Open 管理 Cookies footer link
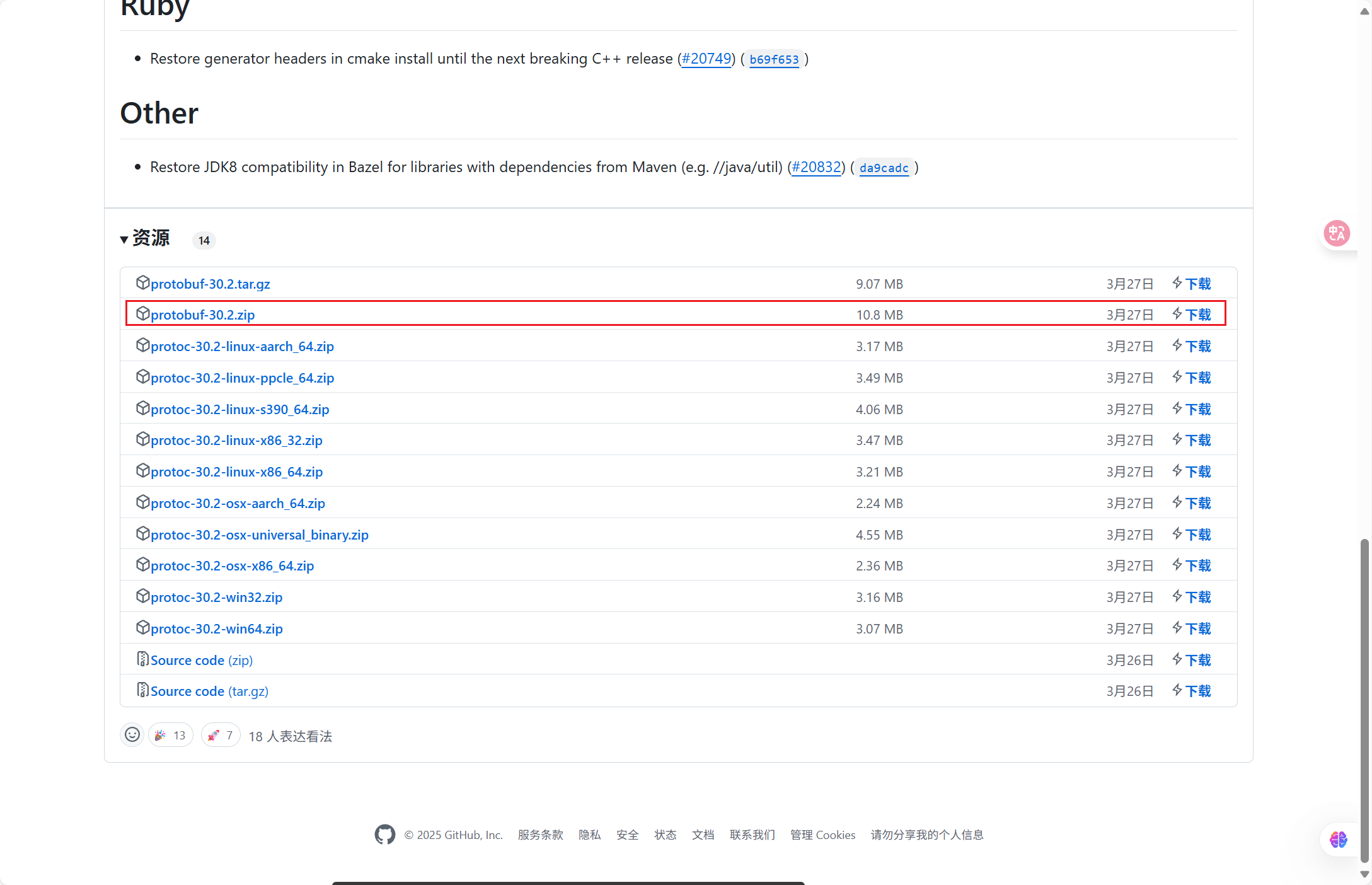Viewport: 1372px width, 885px height. tap(822, 835)
